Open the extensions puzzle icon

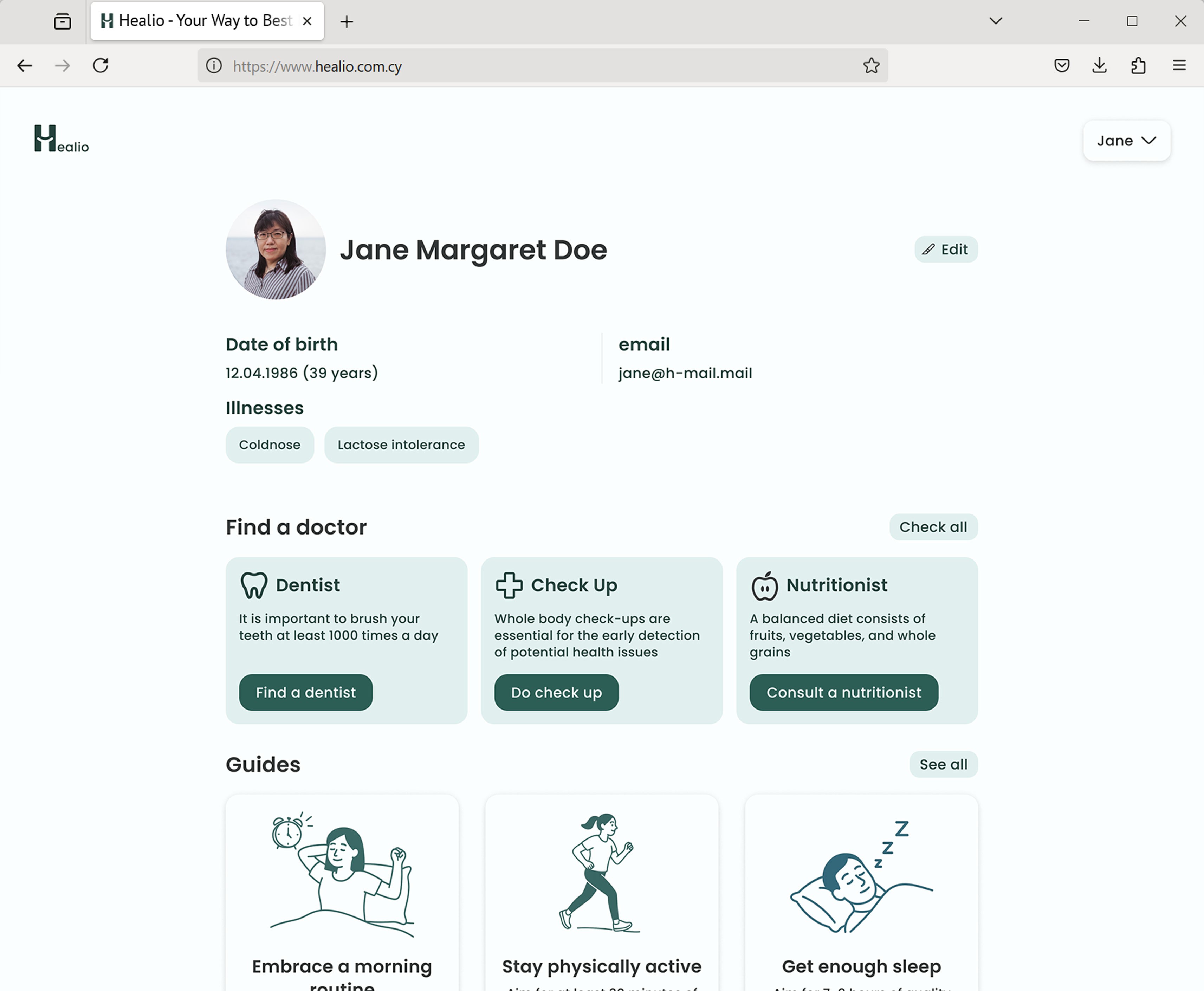[x=1138, y=66]
